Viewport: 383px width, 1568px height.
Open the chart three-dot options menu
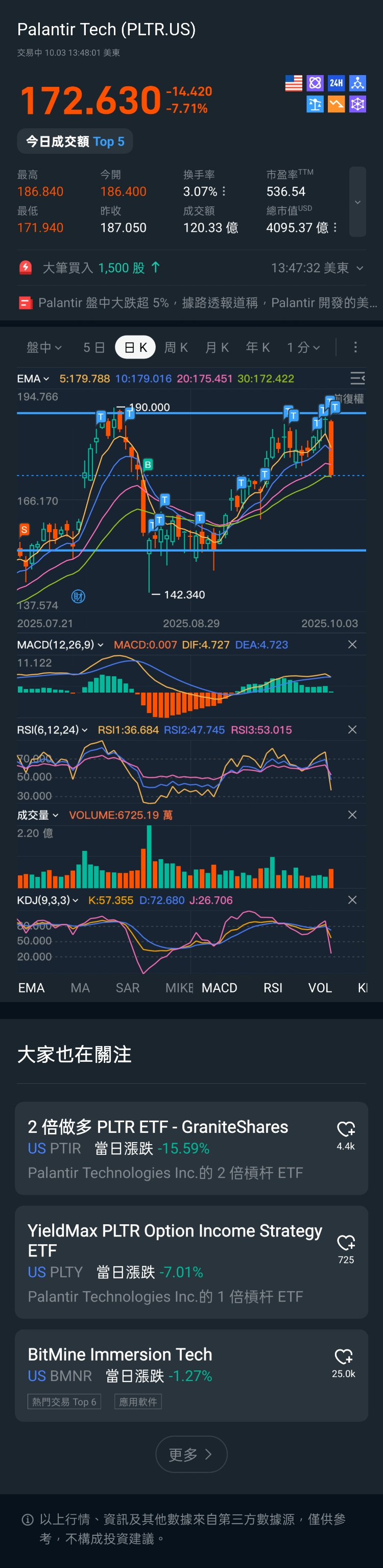tap(355, 347)
